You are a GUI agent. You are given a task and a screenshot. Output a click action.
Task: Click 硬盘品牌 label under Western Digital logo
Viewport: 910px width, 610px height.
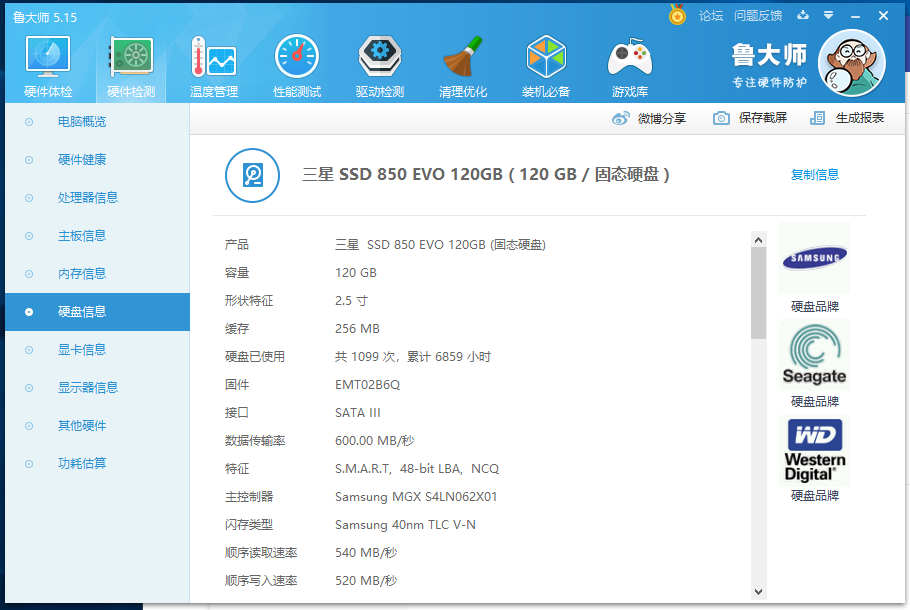[815, 496]
